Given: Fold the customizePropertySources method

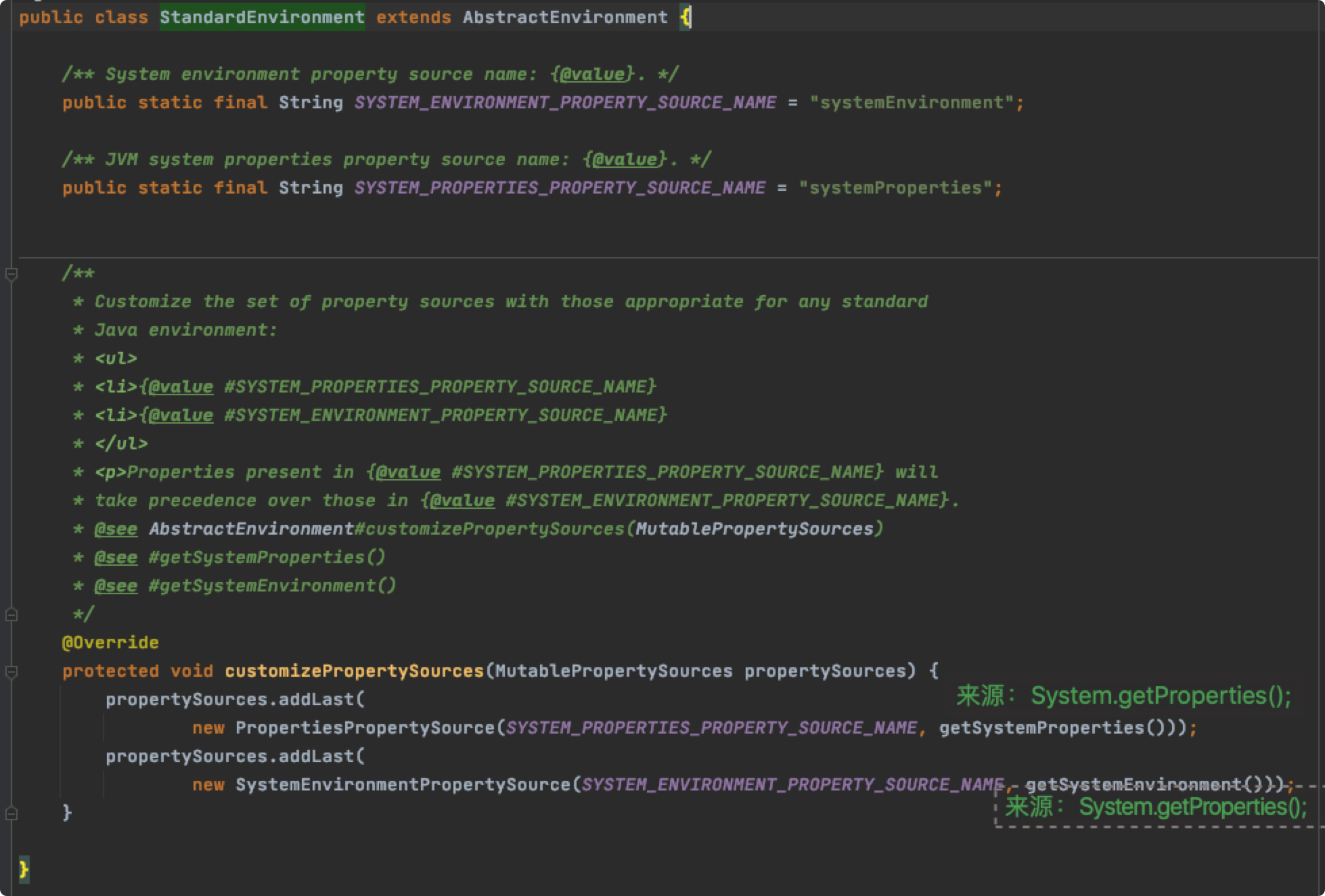Looking at the screenshot, I should 12,671.
